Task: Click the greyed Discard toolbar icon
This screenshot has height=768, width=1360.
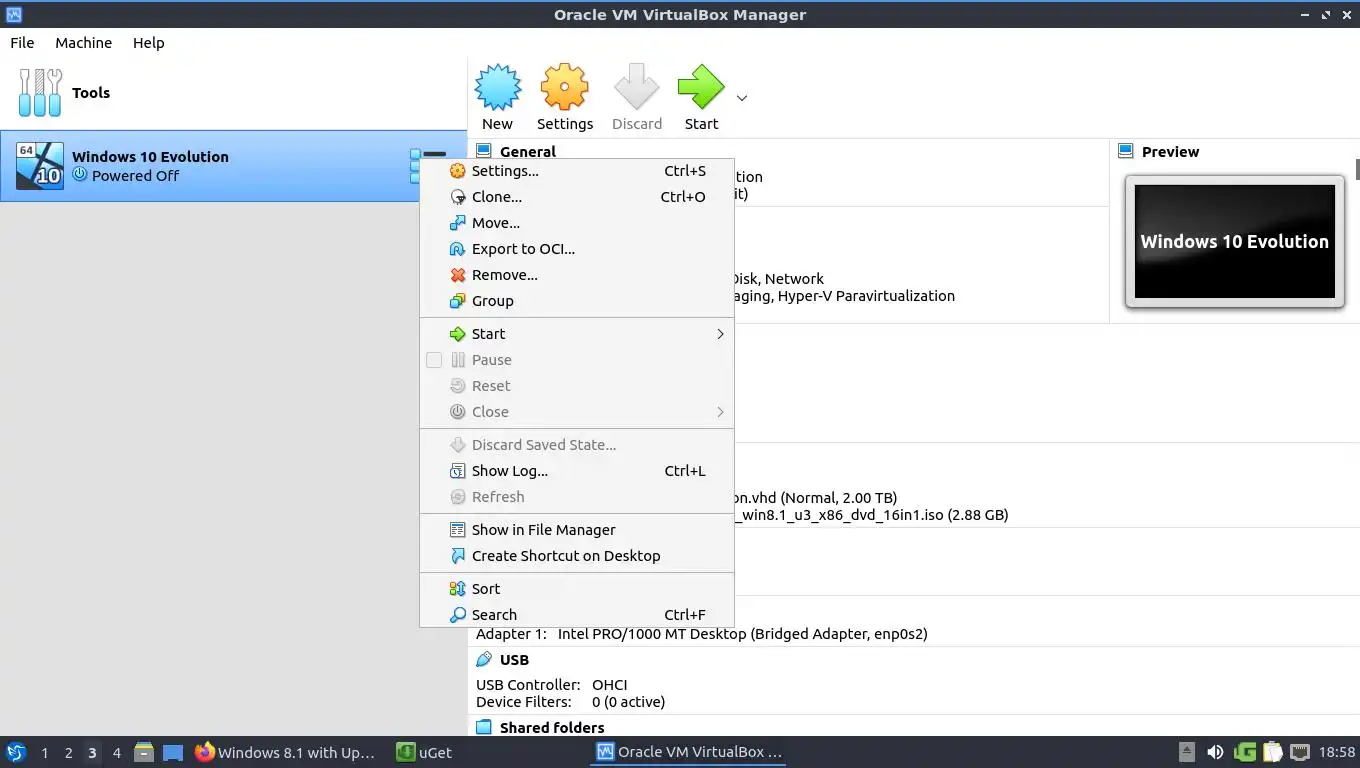Action: [x=637, y=97]
